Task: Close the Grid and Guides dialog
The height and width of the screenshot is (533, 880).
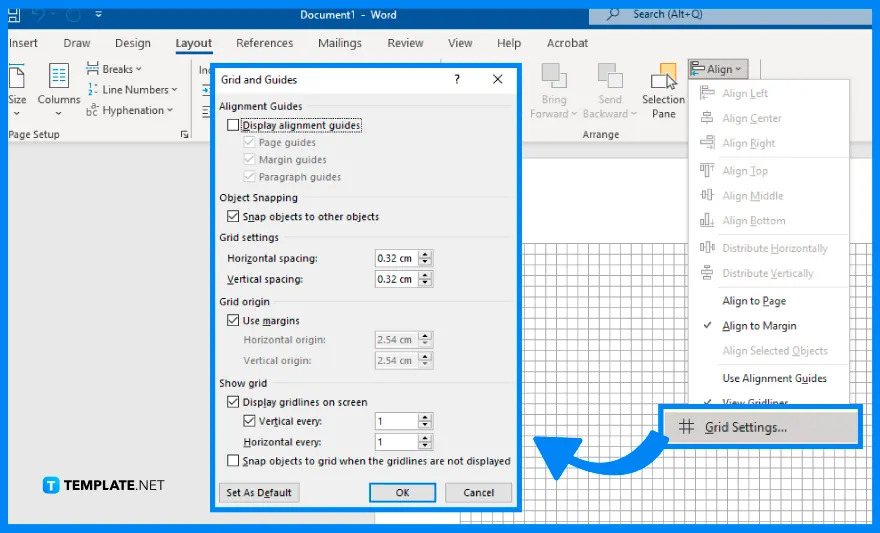Action: click(x=497, y=79)
